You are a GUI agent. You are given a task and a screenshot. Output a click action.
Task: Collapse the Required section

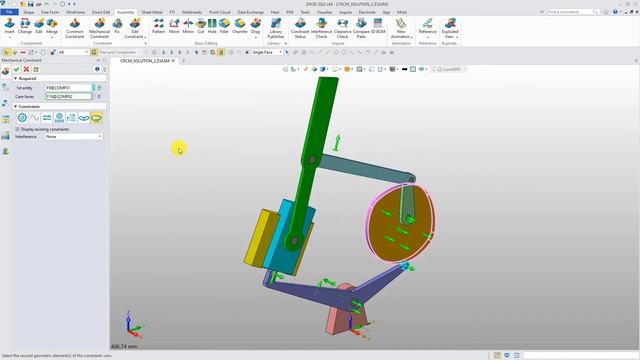tap(16, 78)
